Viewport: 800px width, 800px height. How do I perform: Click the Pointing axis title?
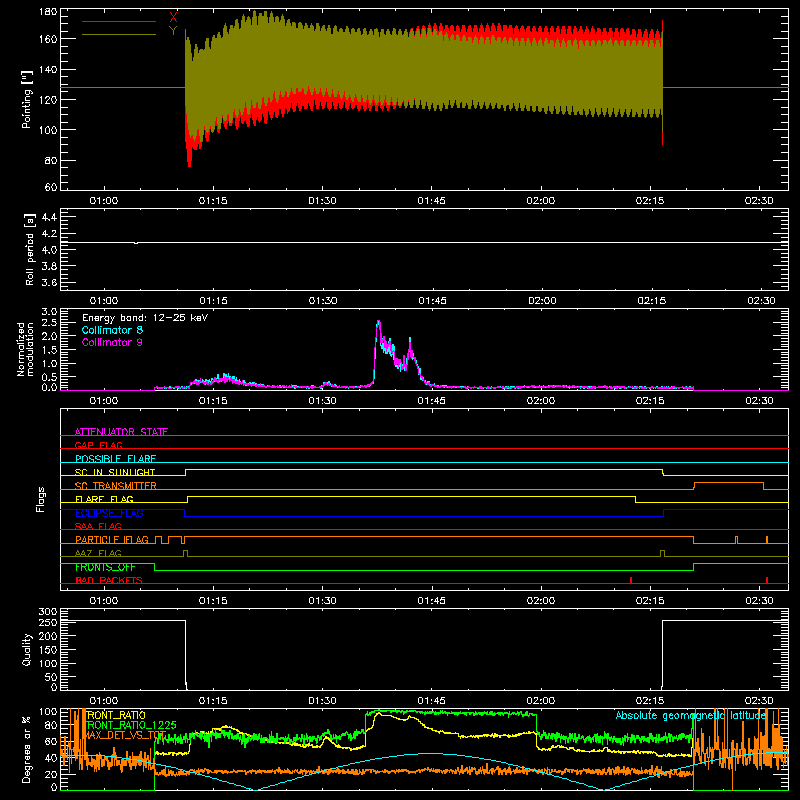coord(27,99)
